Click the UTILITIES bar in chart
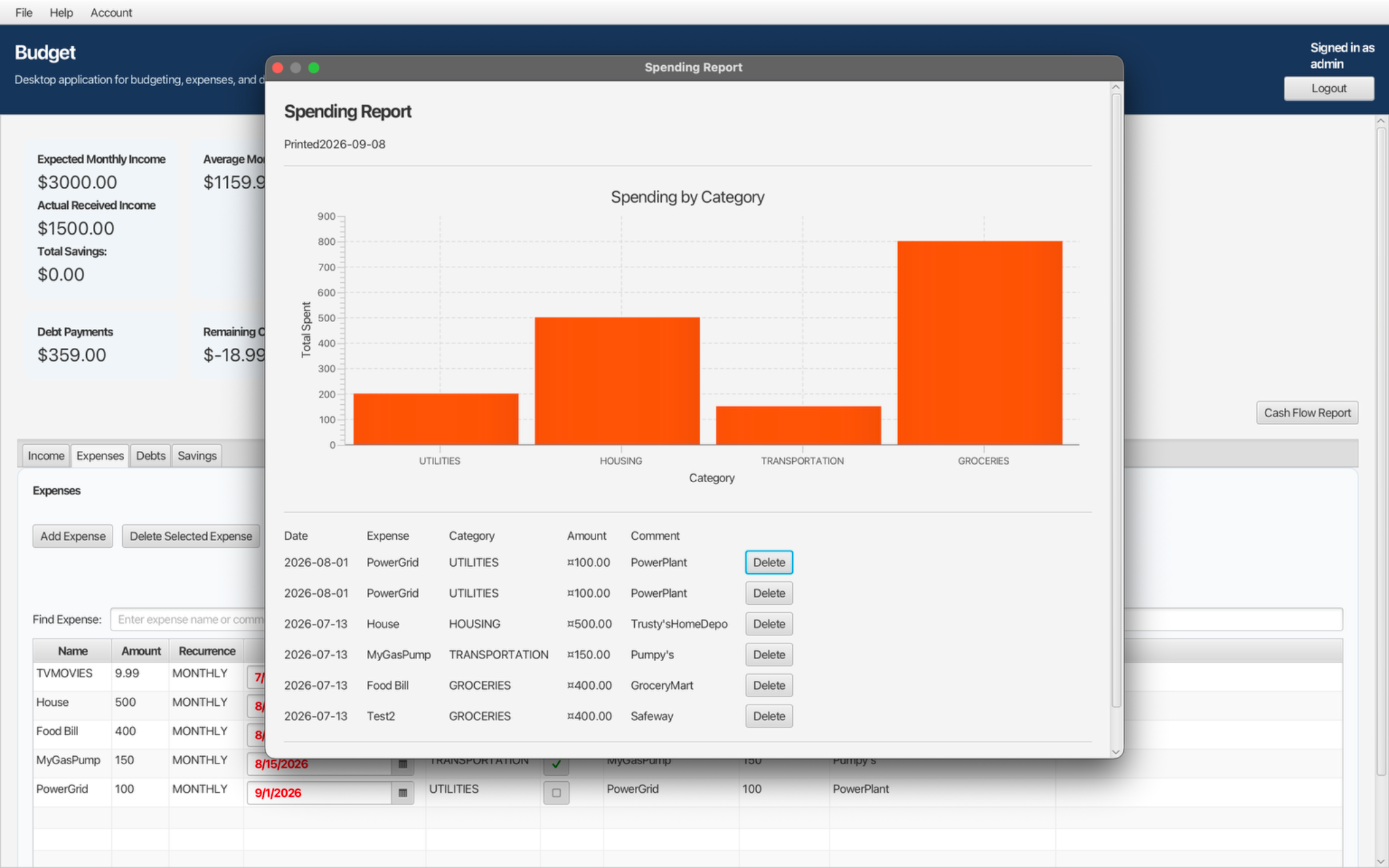 pyautogui.click(x=435, y=419)
